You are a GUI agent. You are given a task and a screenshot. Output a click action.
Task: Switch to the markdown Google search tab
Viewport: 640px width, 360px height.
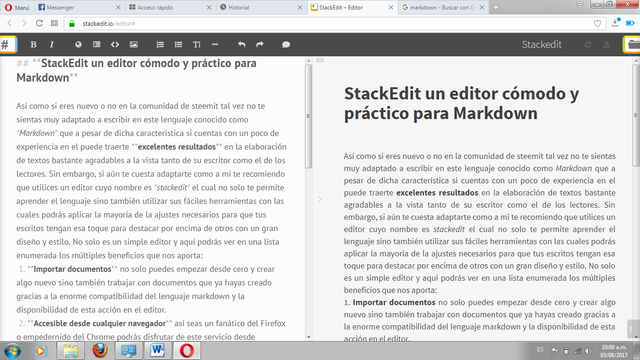point(443,7)
